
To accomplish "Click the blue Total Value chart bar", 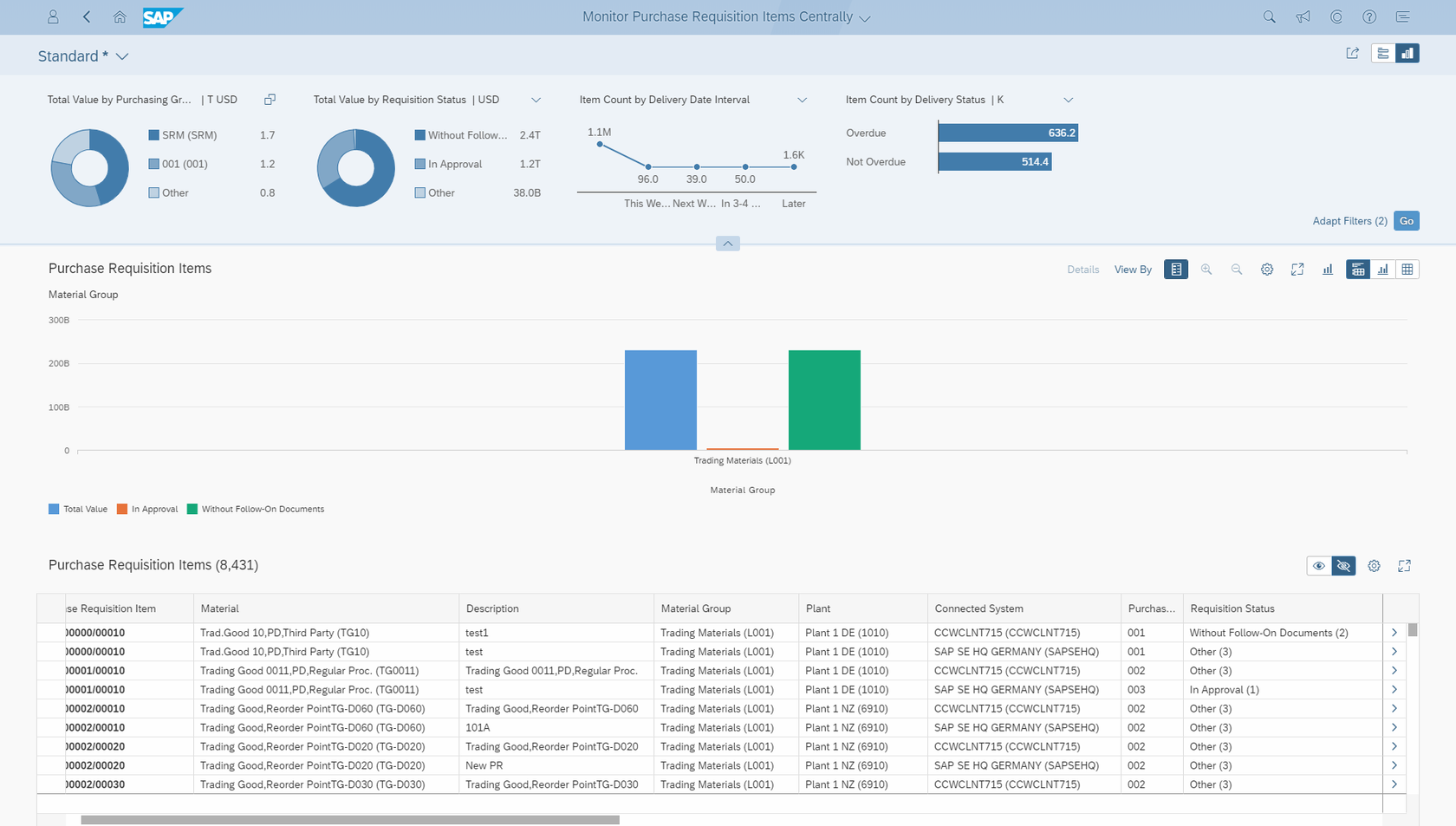I will [660, 400].
